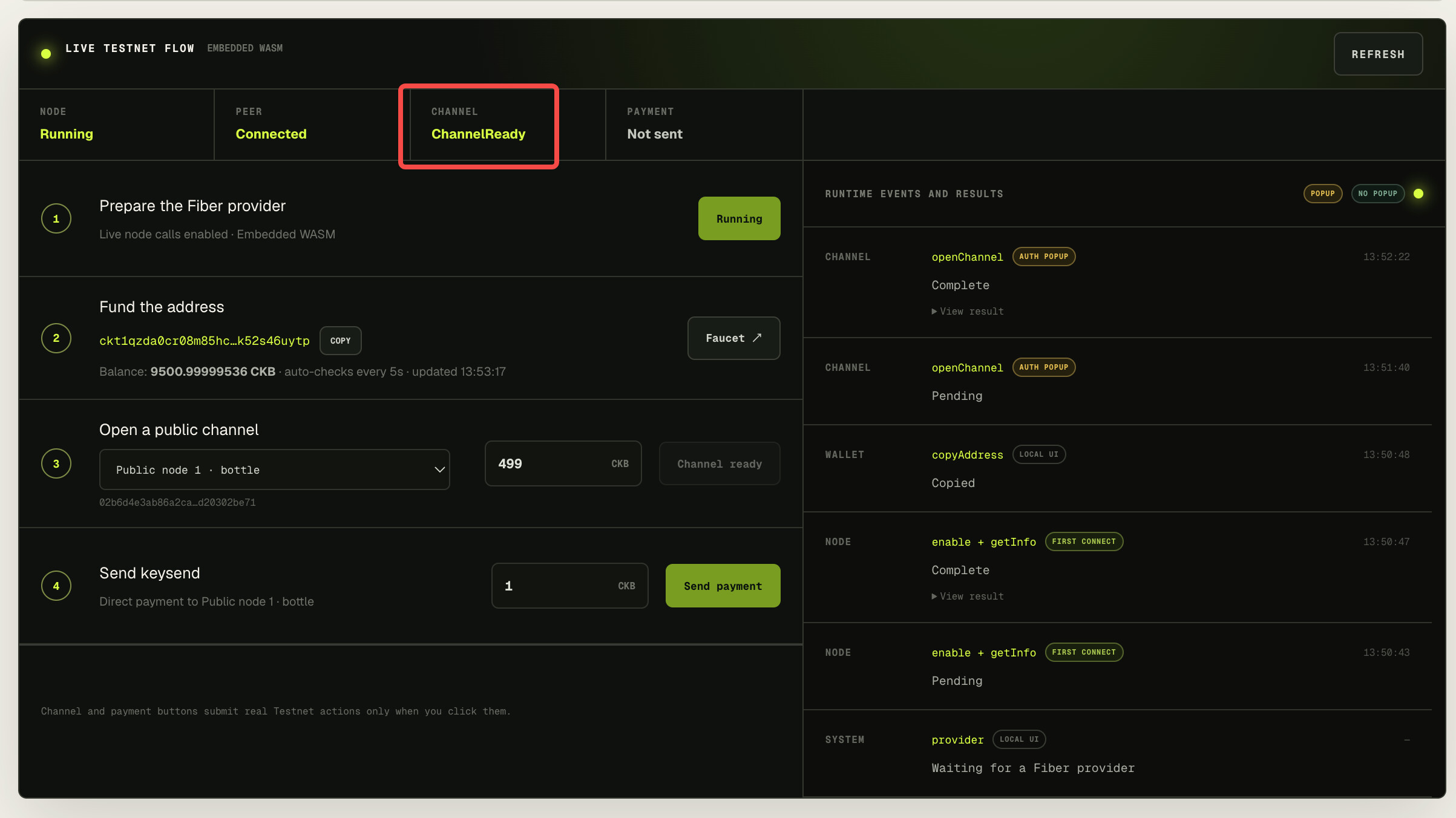Click the step 4 number circle

[x=56, y=586]
